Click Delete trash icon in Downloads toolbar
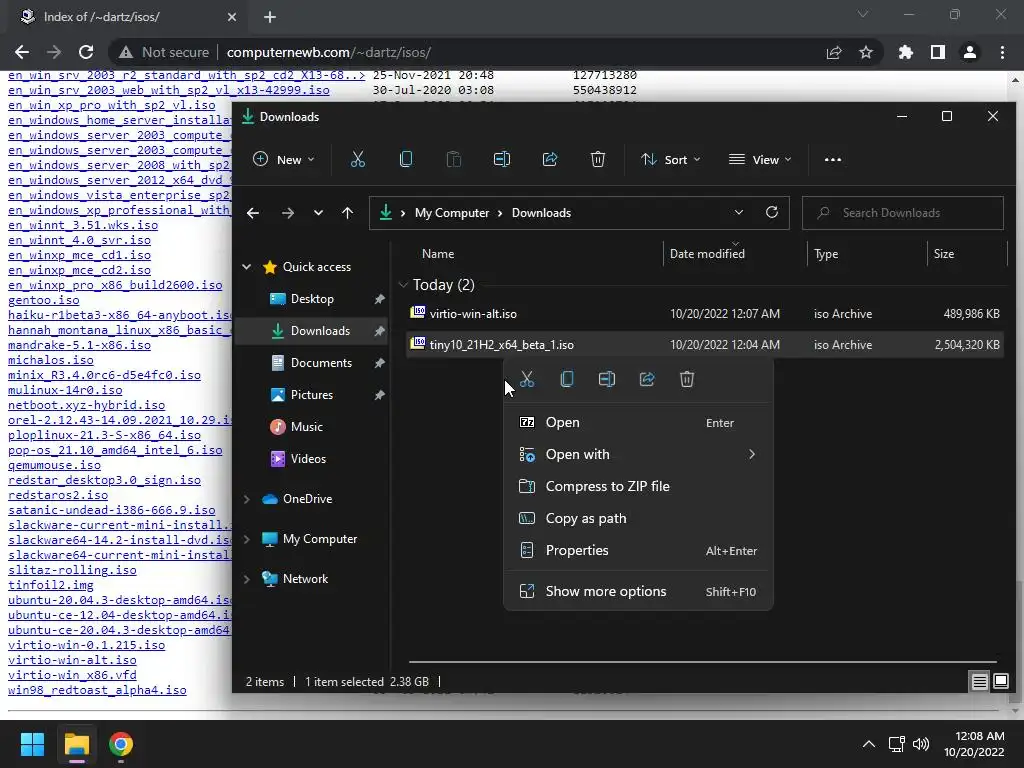Viewport: 1024px width, 768px height. point(598,159)
